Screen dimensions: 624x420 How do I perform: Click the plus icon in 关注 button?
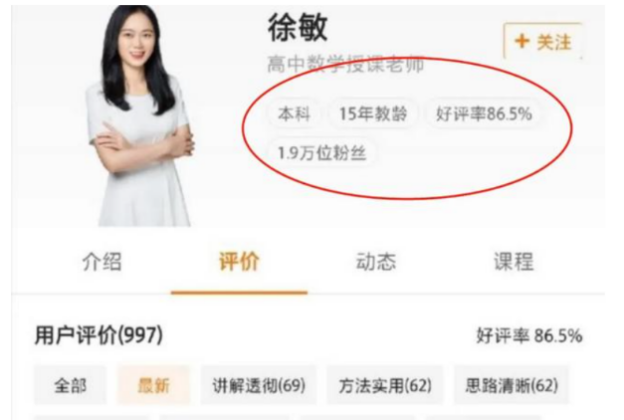click(522, 41)
